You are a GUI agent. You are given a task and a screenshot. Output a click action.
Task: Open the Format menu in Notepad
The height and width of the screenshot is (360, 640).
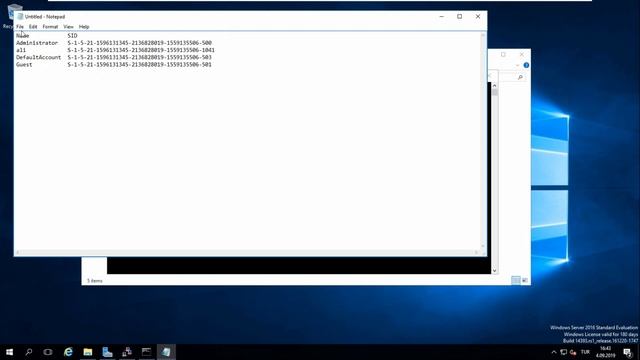click(x=50, y=27)
